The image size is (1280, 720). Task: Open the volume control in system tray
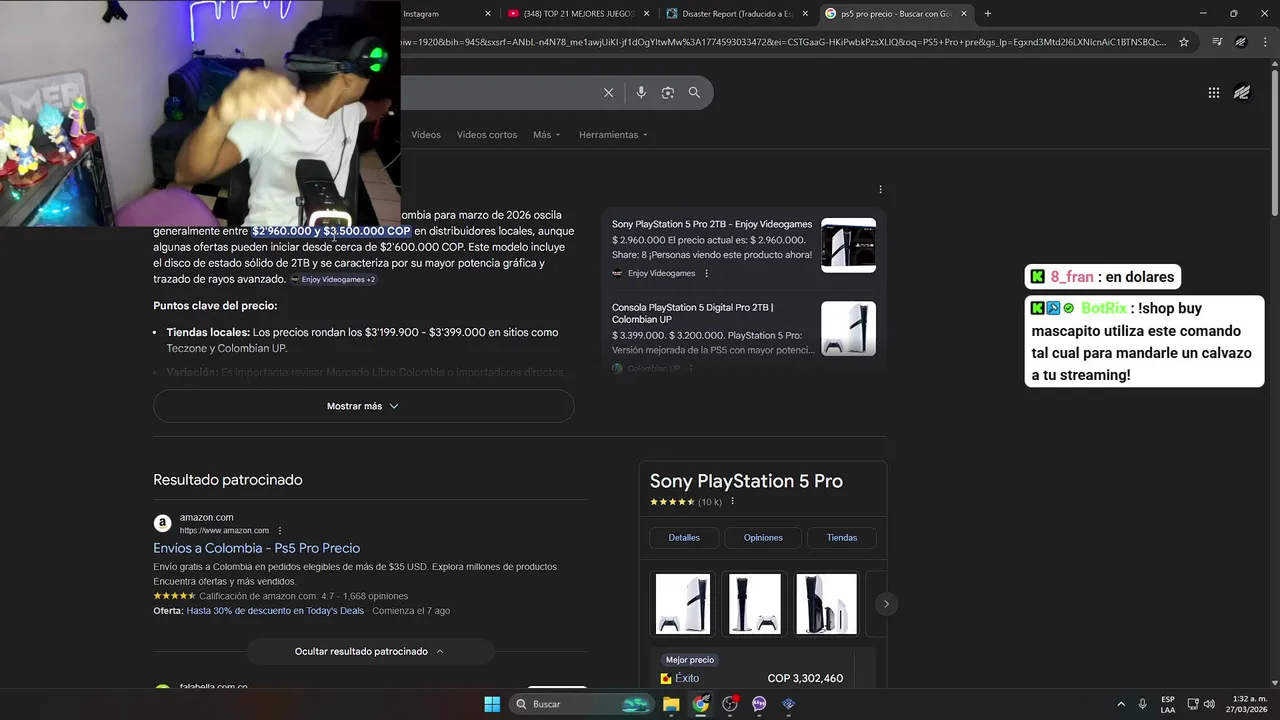pyautogui.click(x=1210, y=704)
